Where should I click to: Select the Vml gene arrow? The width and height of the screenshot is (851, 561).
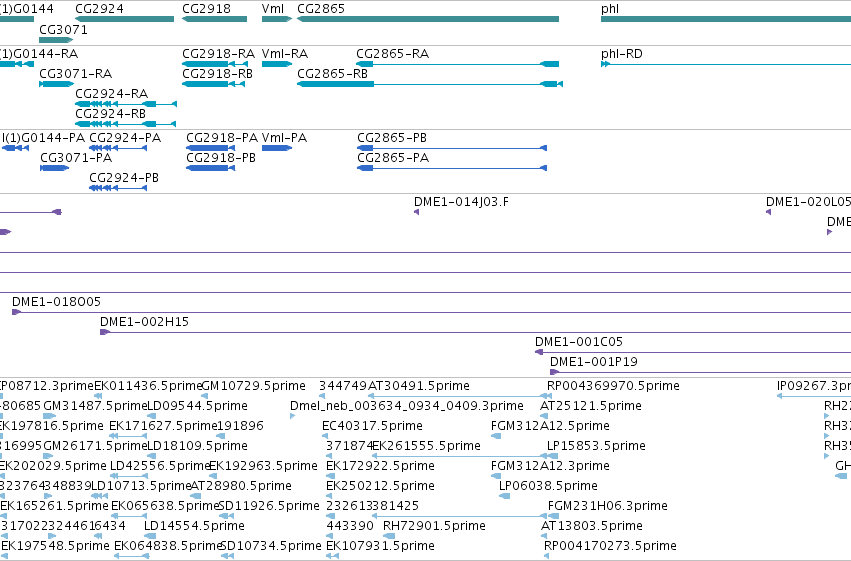(x=277, y=19)
